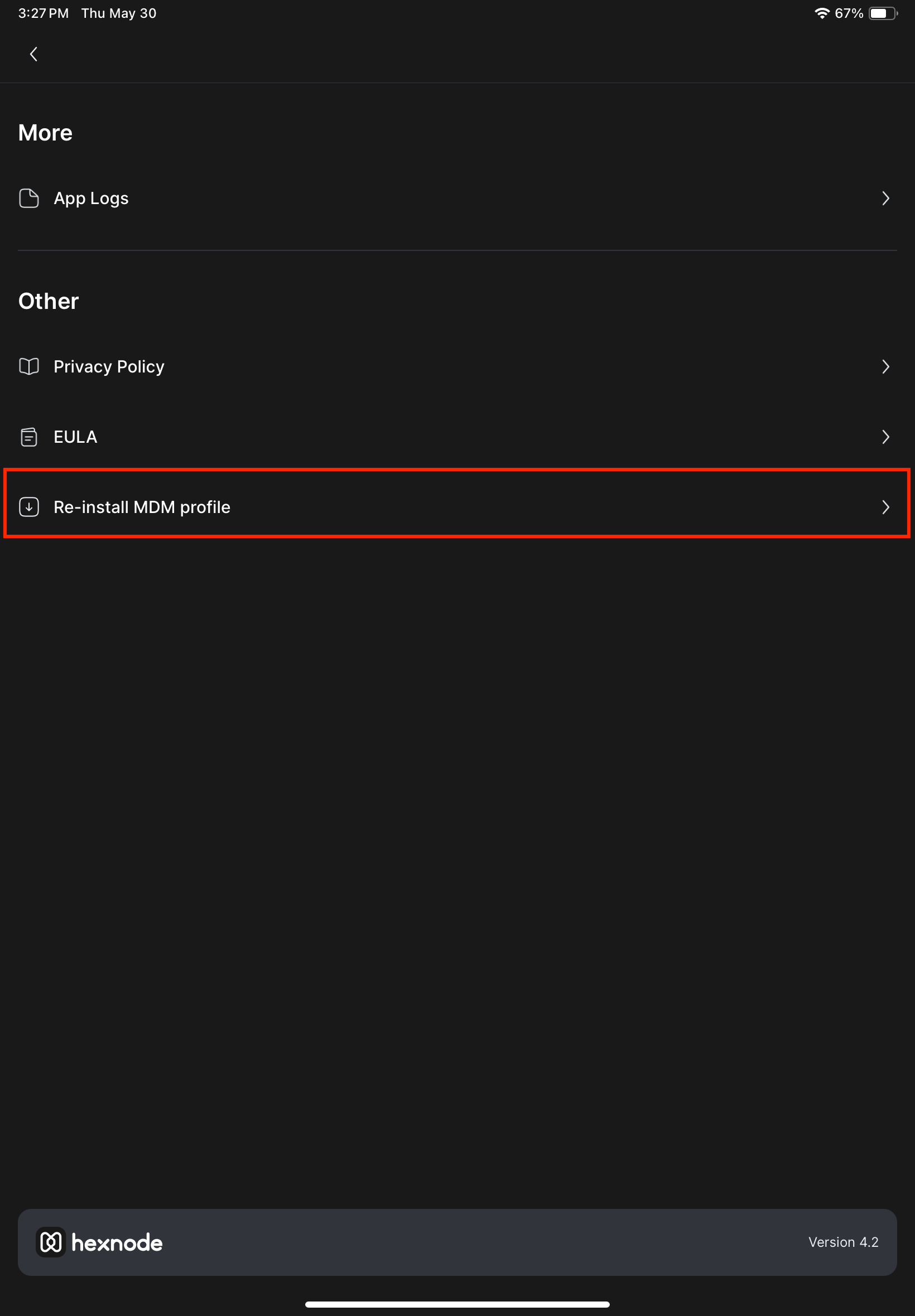Open Privacy Policy using right chevron

[x=886, y=367]
